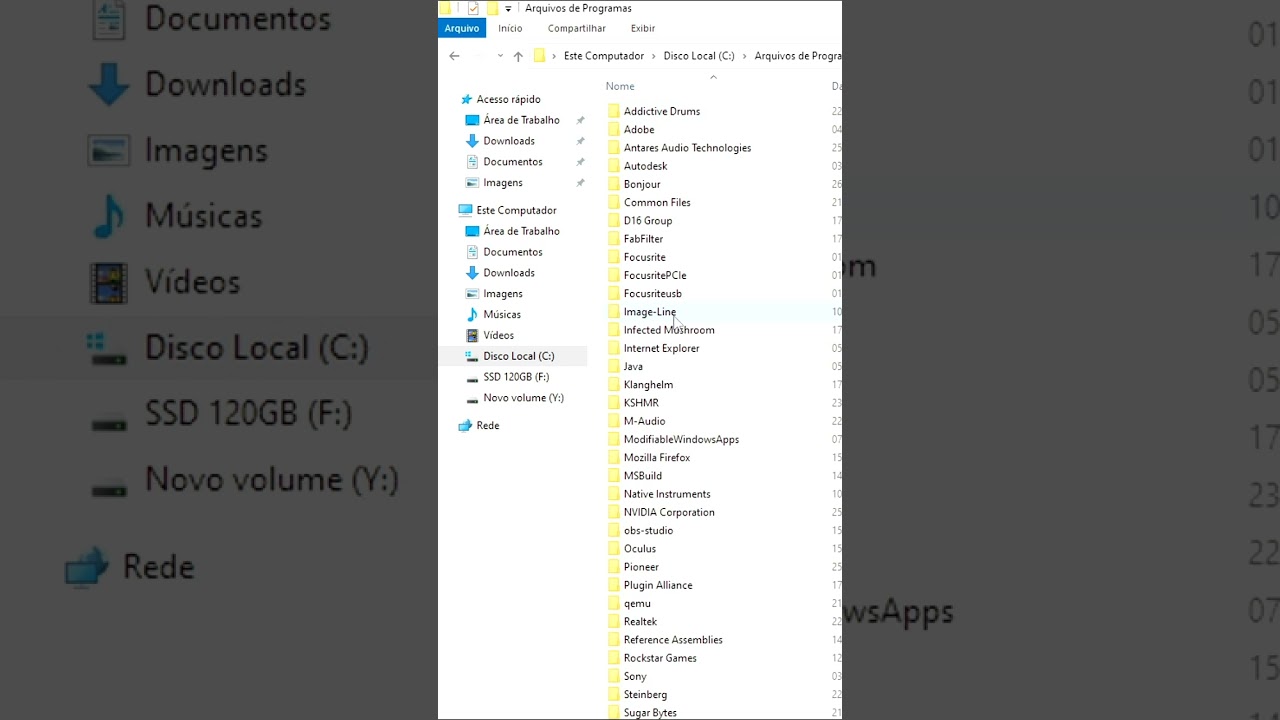The width and height of the screenshot is (1280, 720).
Task: Click the Focusriteusb folder icon
Action: (x=614, y=293)
